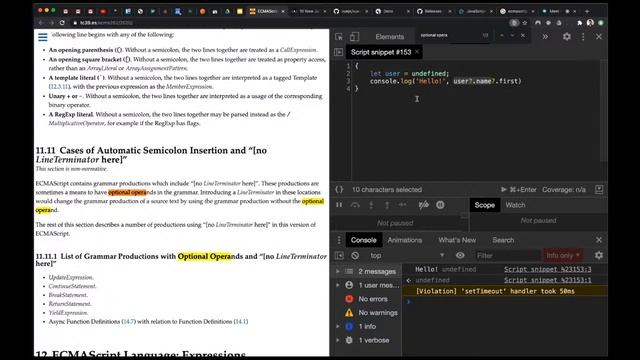Open the drawer three-dot menu
This screenshot has height=360, width=640.
339,240
